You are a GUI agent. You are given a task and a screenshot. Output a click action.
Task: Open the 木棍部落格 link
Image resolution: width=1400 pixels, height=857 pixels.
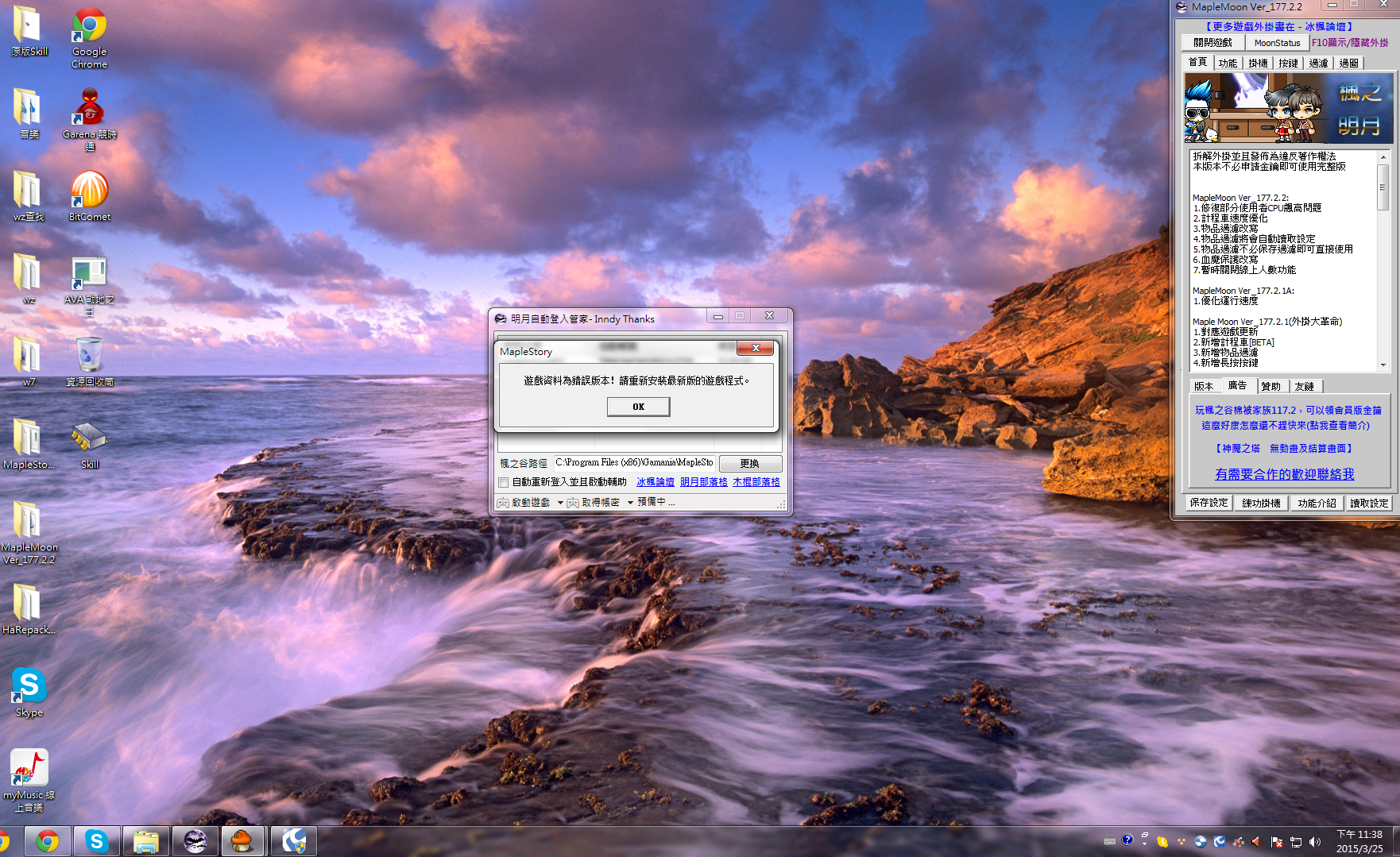tap(756, 482)
